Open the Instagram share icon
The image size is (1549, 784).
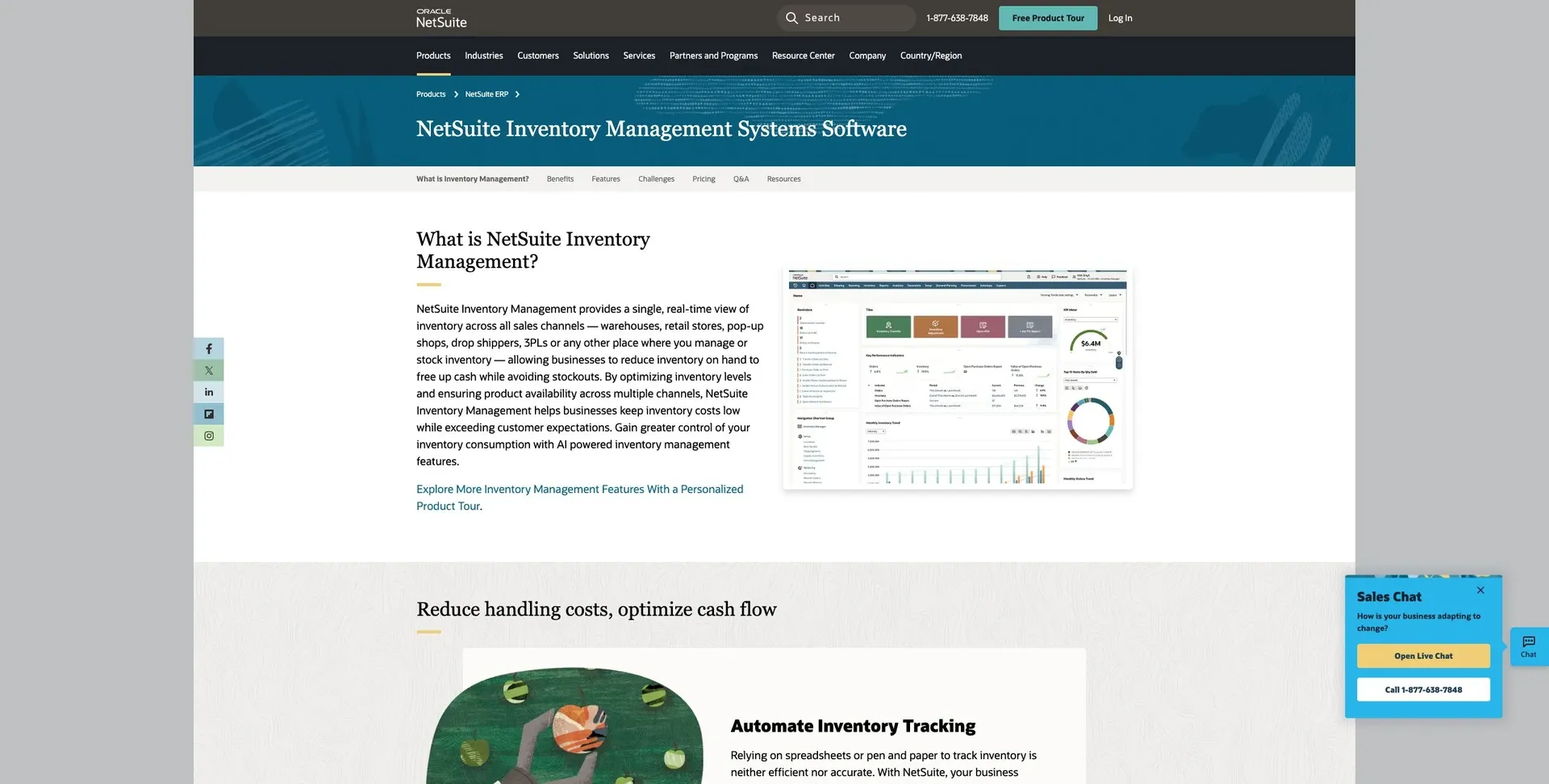[x=209, y=436]
